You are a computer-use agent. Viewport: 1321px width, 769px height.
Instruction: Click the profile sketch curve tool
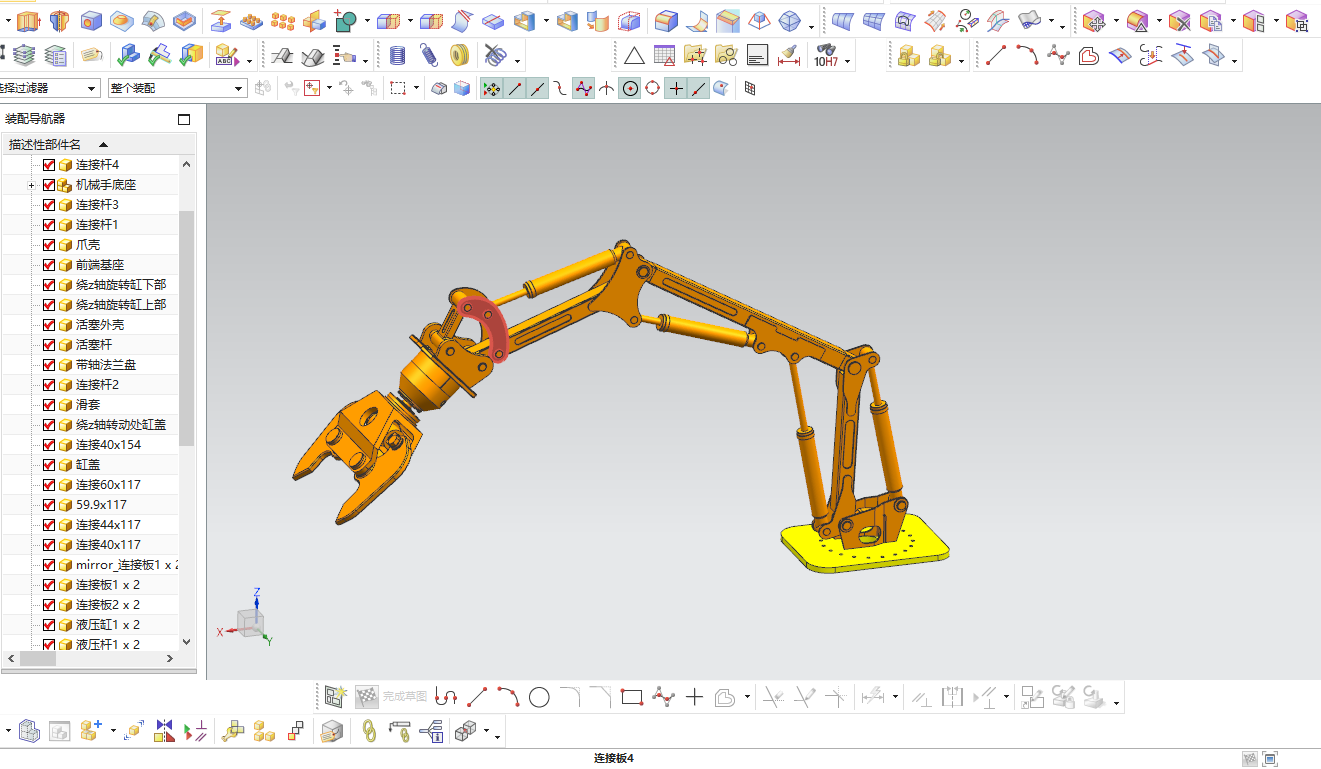click(x=446, y=697)
